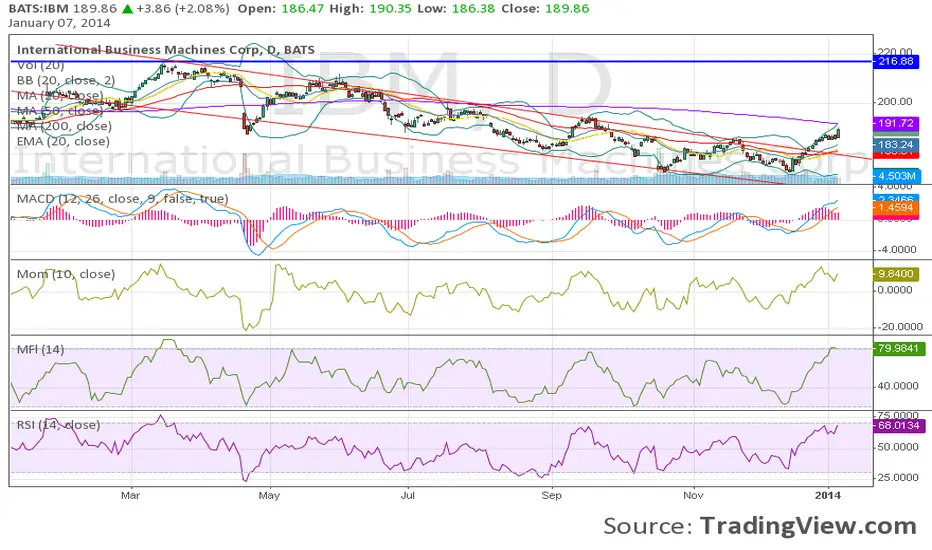This screenshot has width=932, height=550.
Task: Click the 25.0000 RSI axis label
Action: coord(898,477)
